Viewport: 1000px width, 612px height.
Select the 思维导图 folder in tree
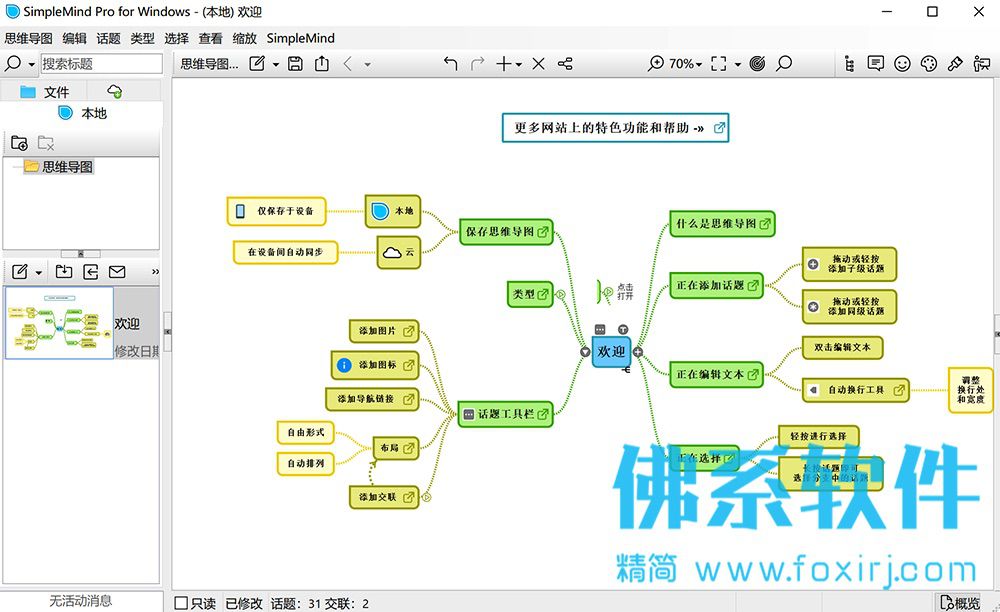point(59,167)
